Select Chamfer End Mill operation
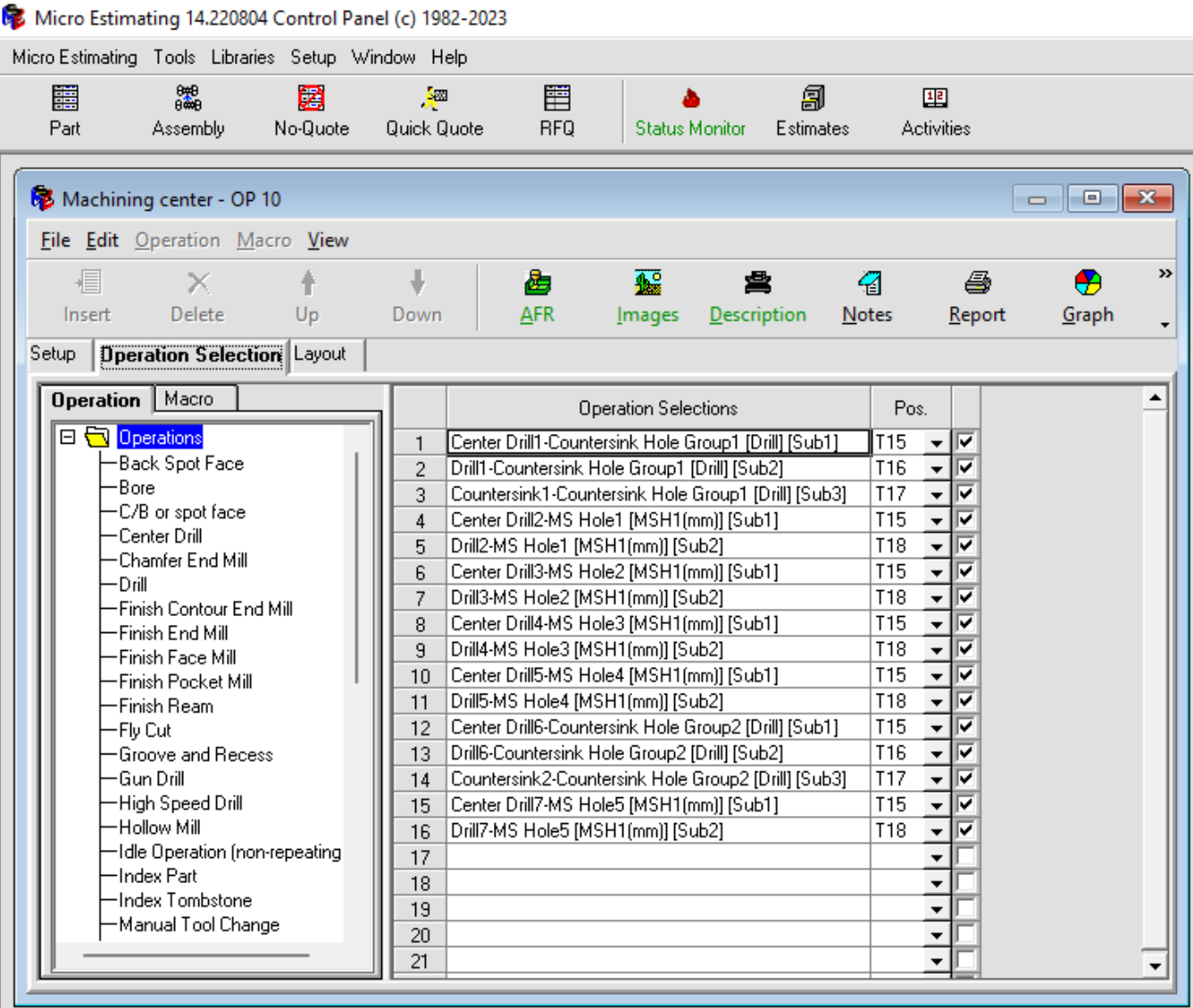1193x1008 pixels. coord(183,560)
